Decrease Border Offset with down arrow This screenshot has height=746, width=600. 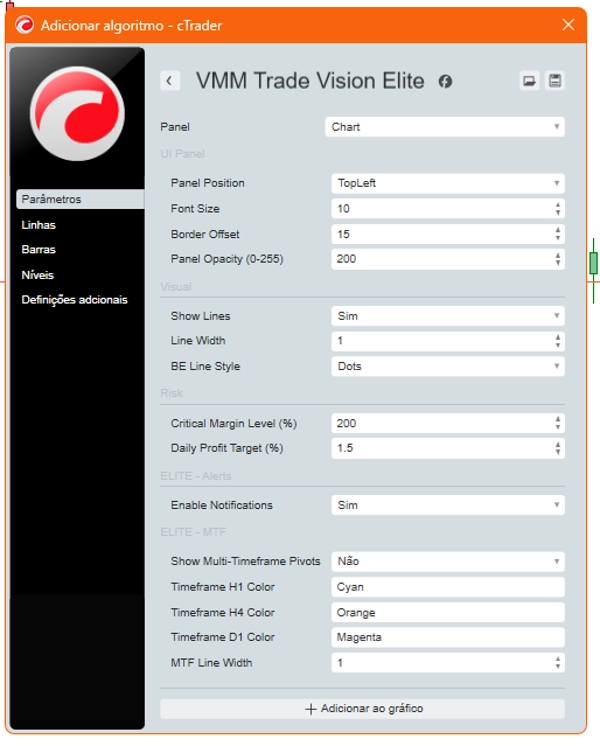coord(558,238)
